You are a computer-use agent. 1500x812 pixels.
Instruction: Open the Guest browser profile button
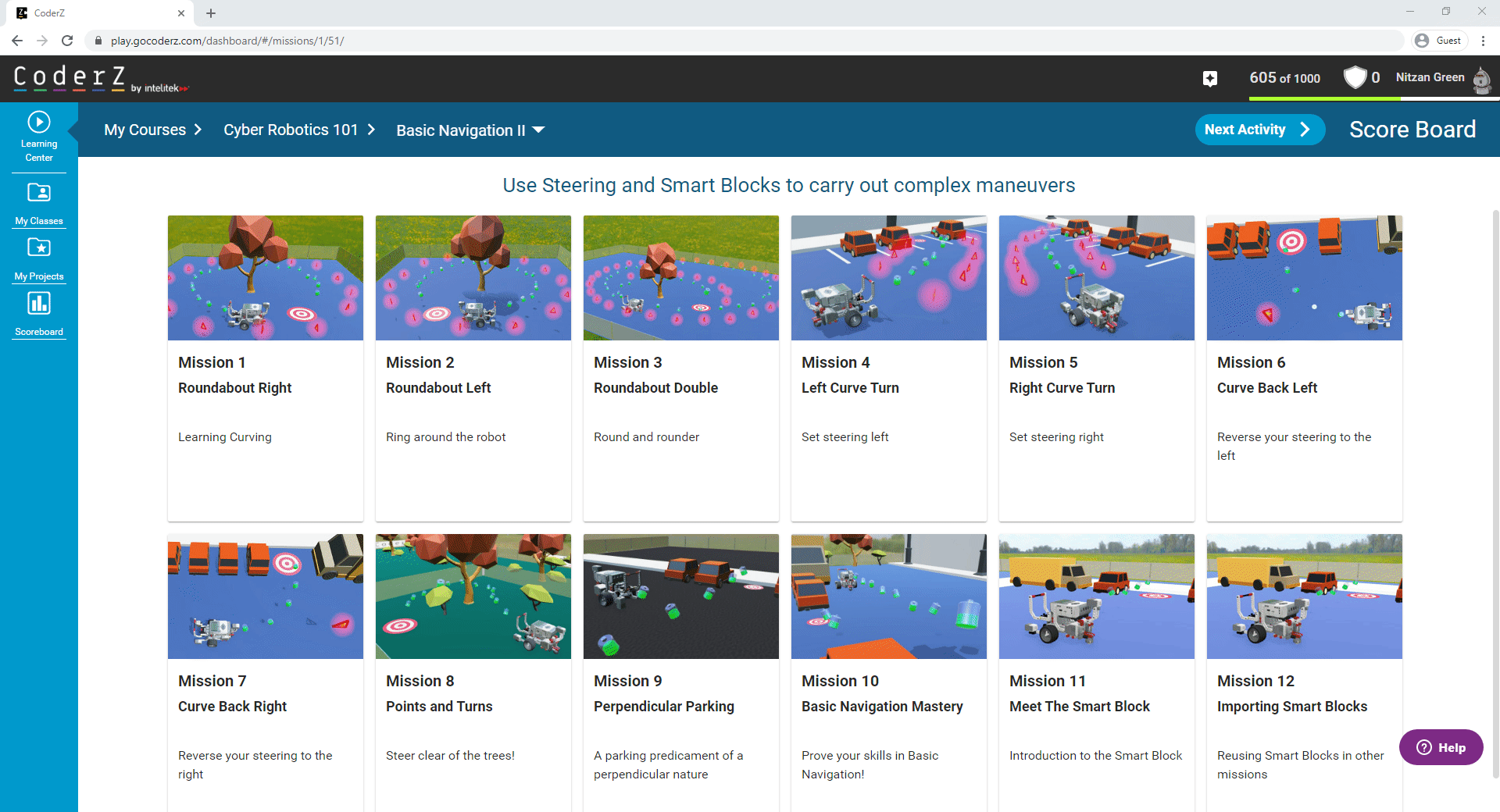pos(1439,41)
